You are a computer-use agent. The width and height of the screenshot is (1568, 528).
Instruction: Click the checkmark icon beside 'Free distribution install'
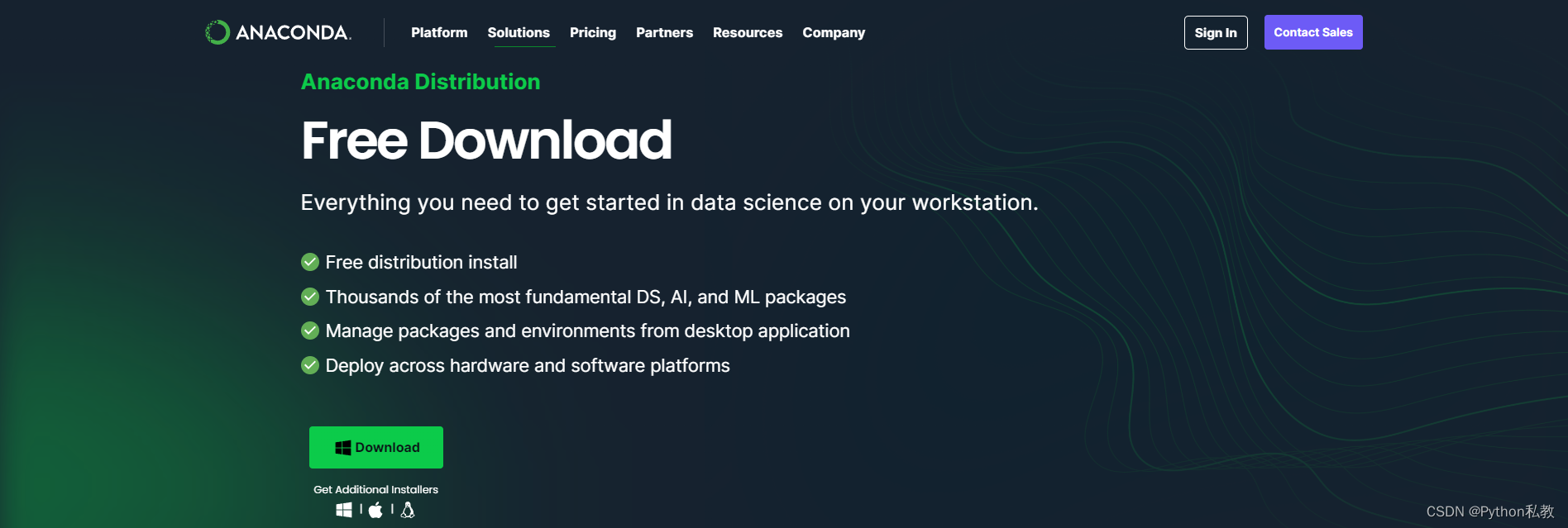click(x=310, y=262)
